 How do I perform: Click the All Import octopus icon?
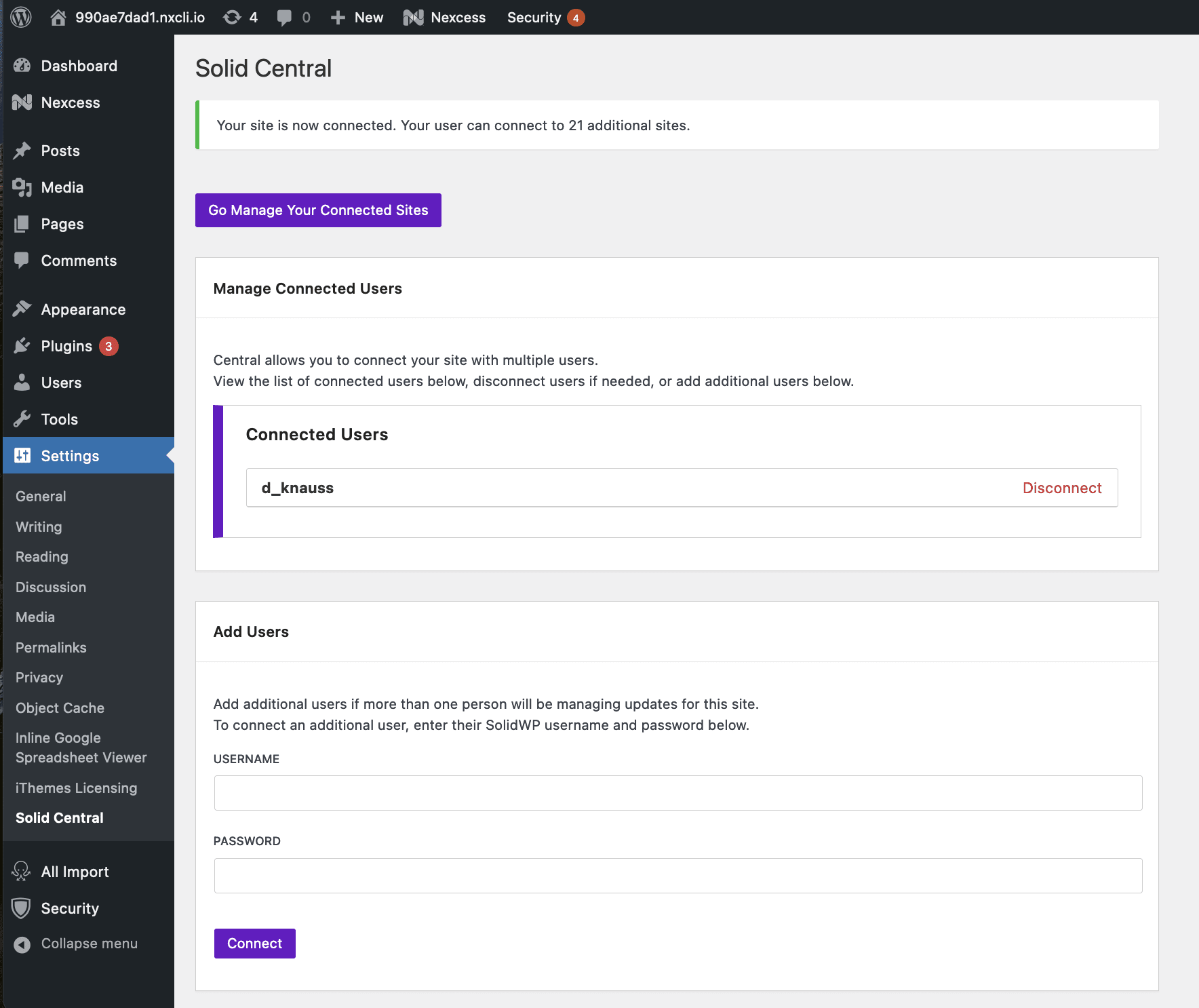[x=22, y=871]
